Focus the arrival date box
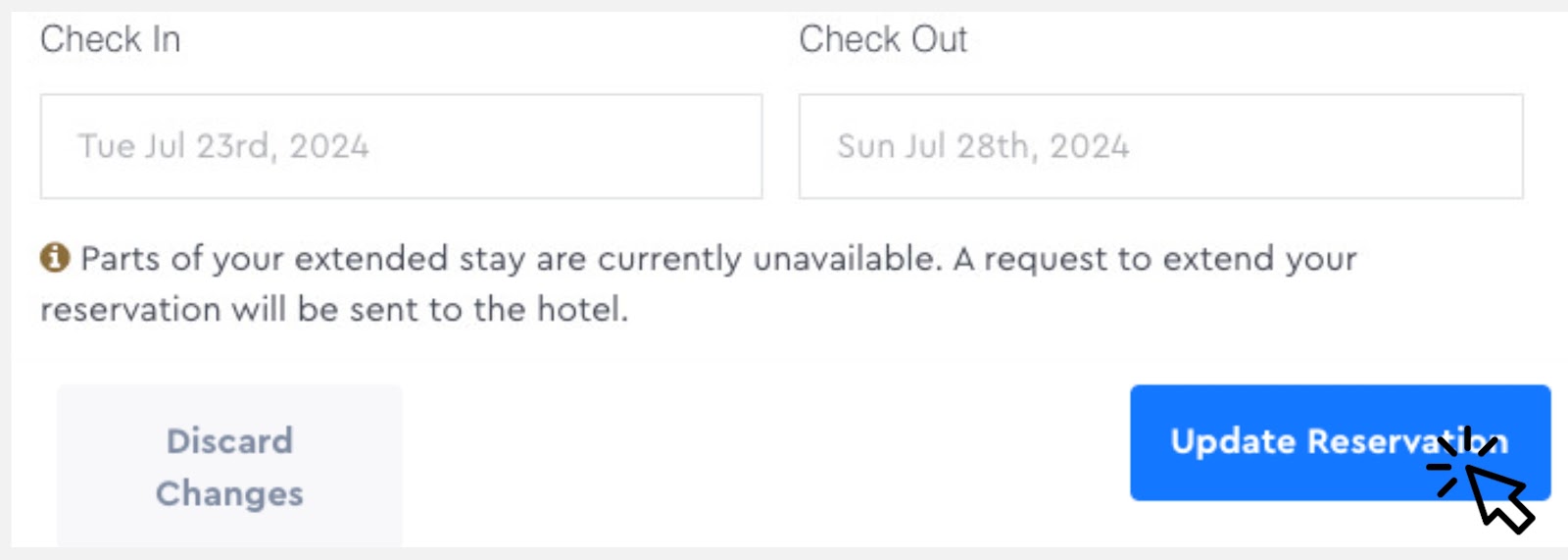This screenshot has height=560, width=1568. click(401, 146)
